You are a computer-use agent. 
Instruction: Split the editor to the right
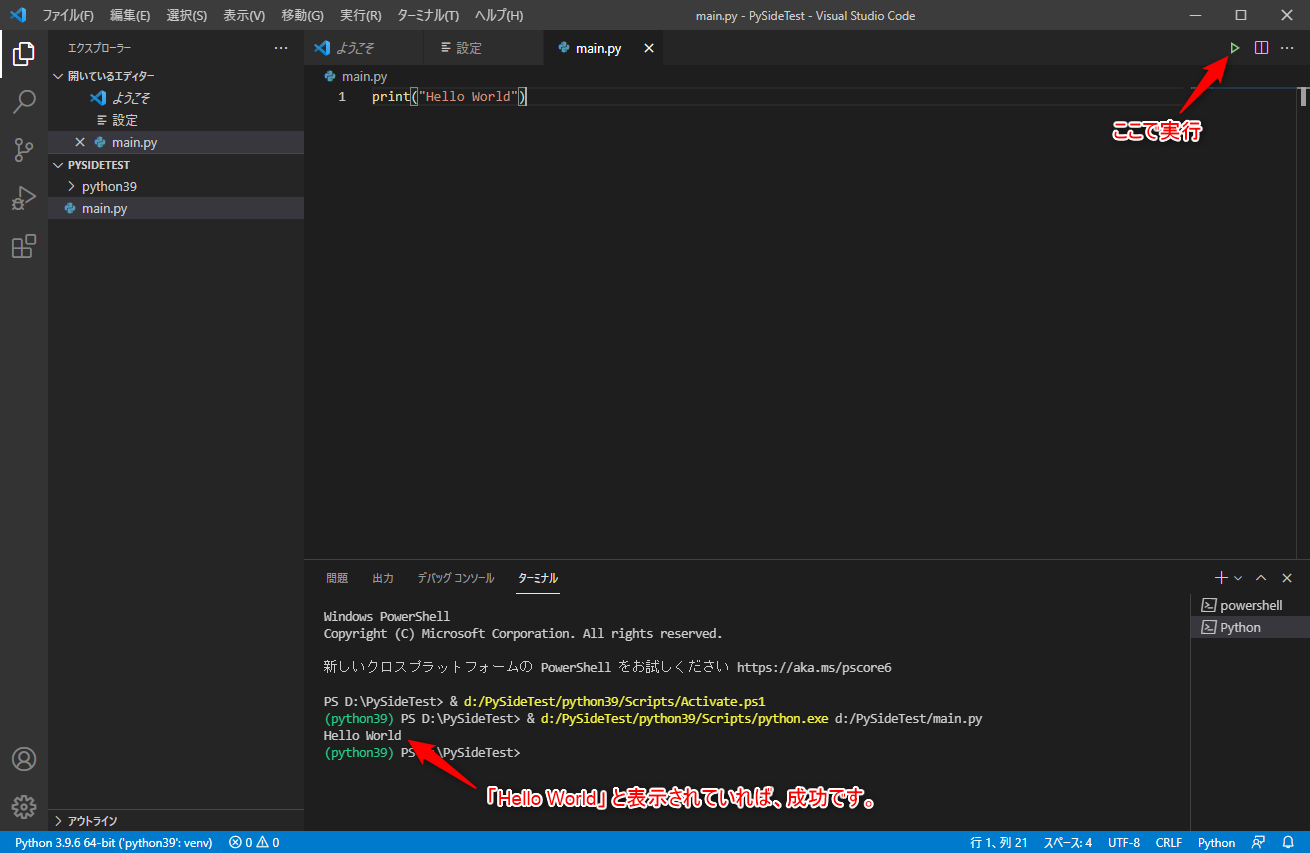click(1261, 48)
